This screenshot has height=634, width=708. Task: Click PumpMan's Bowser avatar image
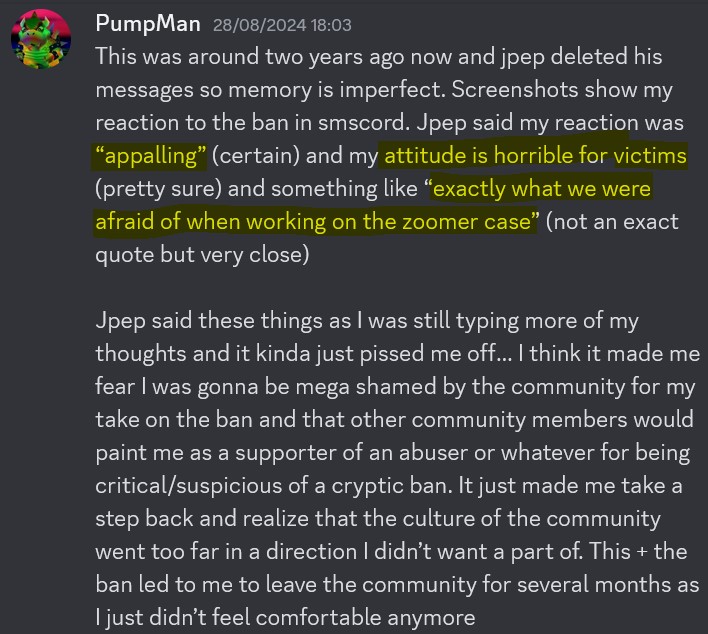[40, 40]
